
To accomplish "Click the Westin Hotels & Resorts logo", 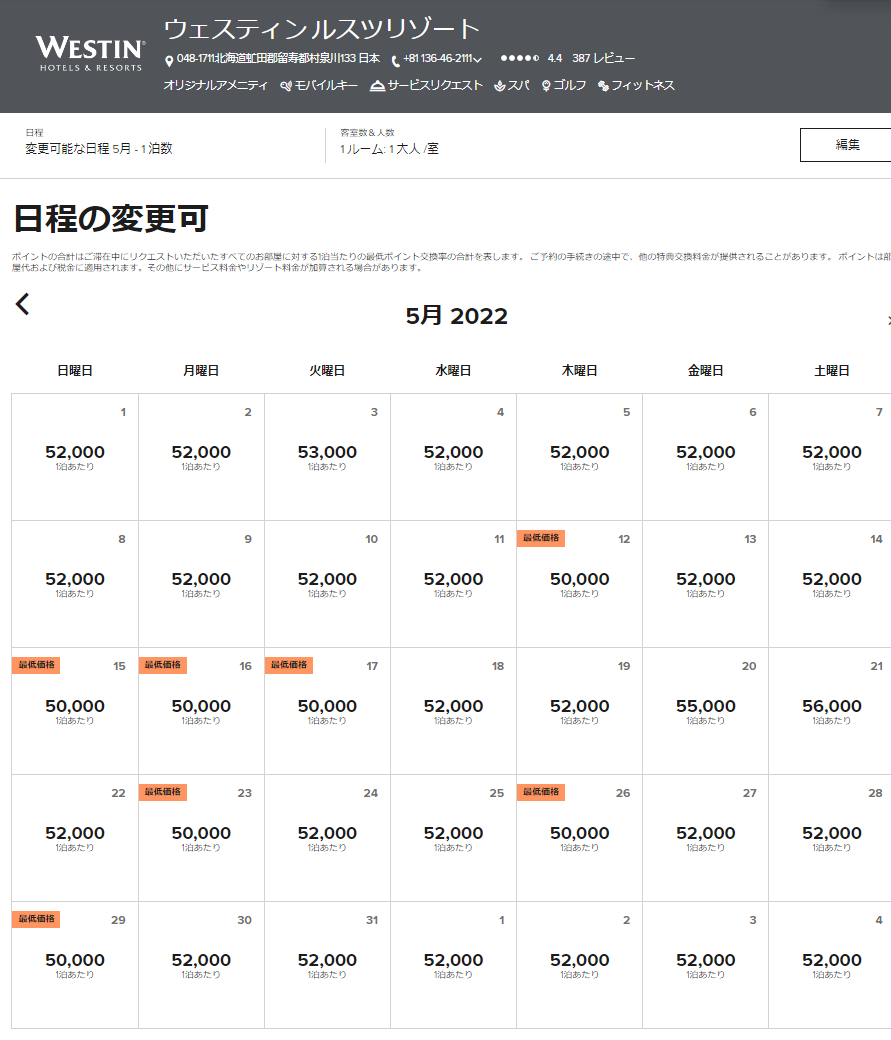I will point(89,53).
